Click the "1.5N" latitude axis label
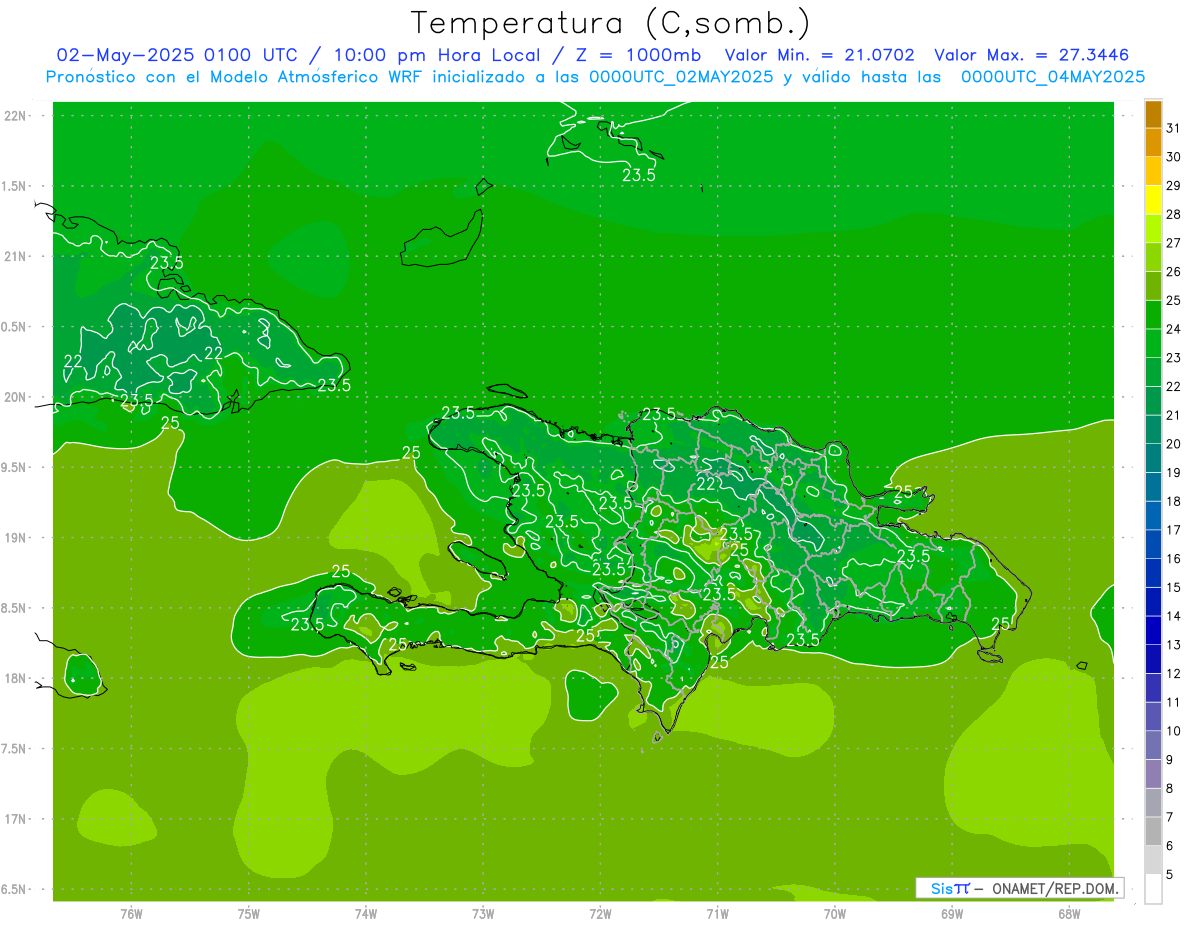The height and width of the screenshot is (927, 1200). click(x=12, y=186)
